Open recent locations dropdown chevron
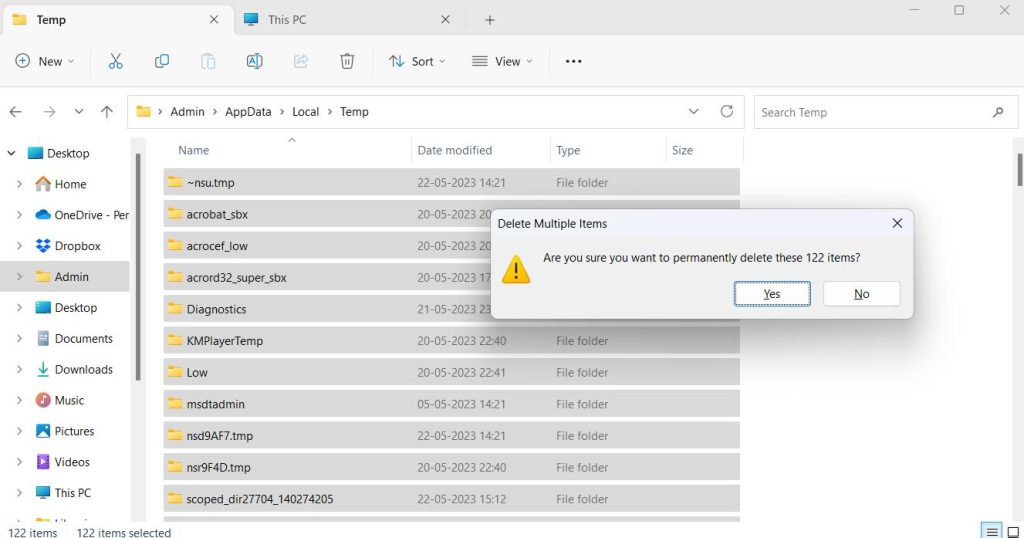Screen dimensions: 1024x538 pyautogui.click(x=78, y=112)
